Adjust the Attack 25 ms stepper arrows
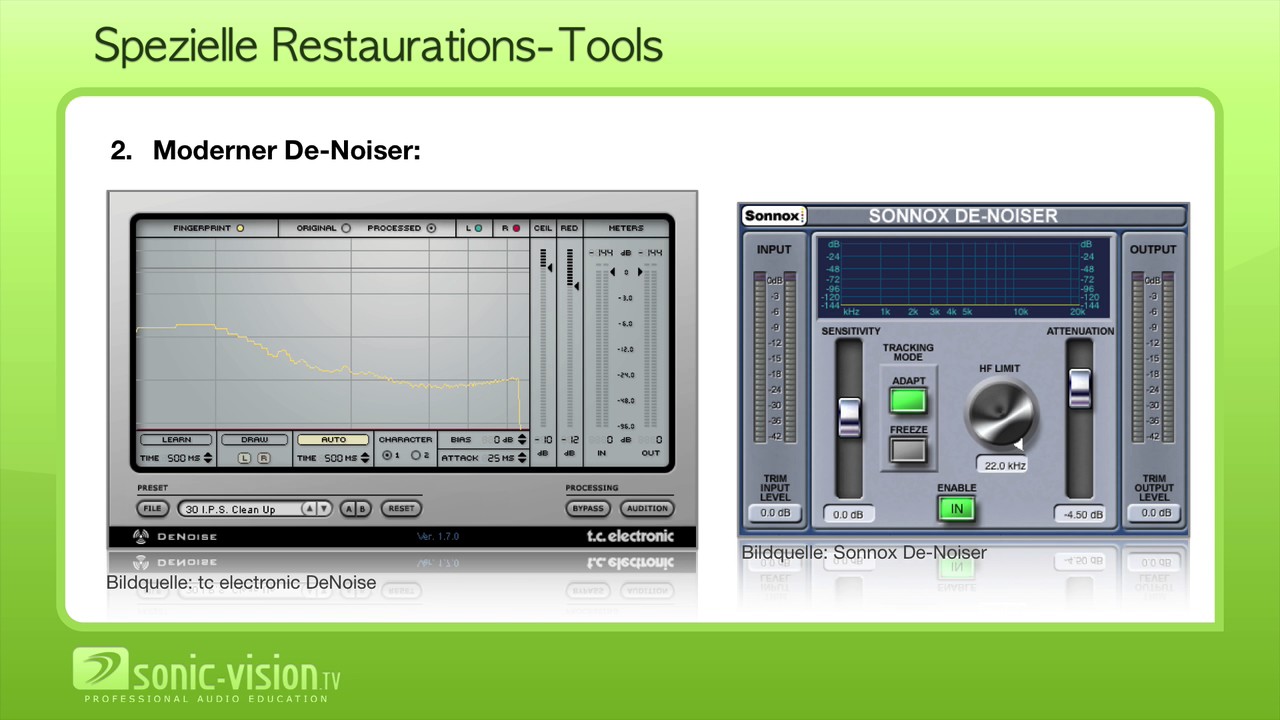 [x=522, y=458]
